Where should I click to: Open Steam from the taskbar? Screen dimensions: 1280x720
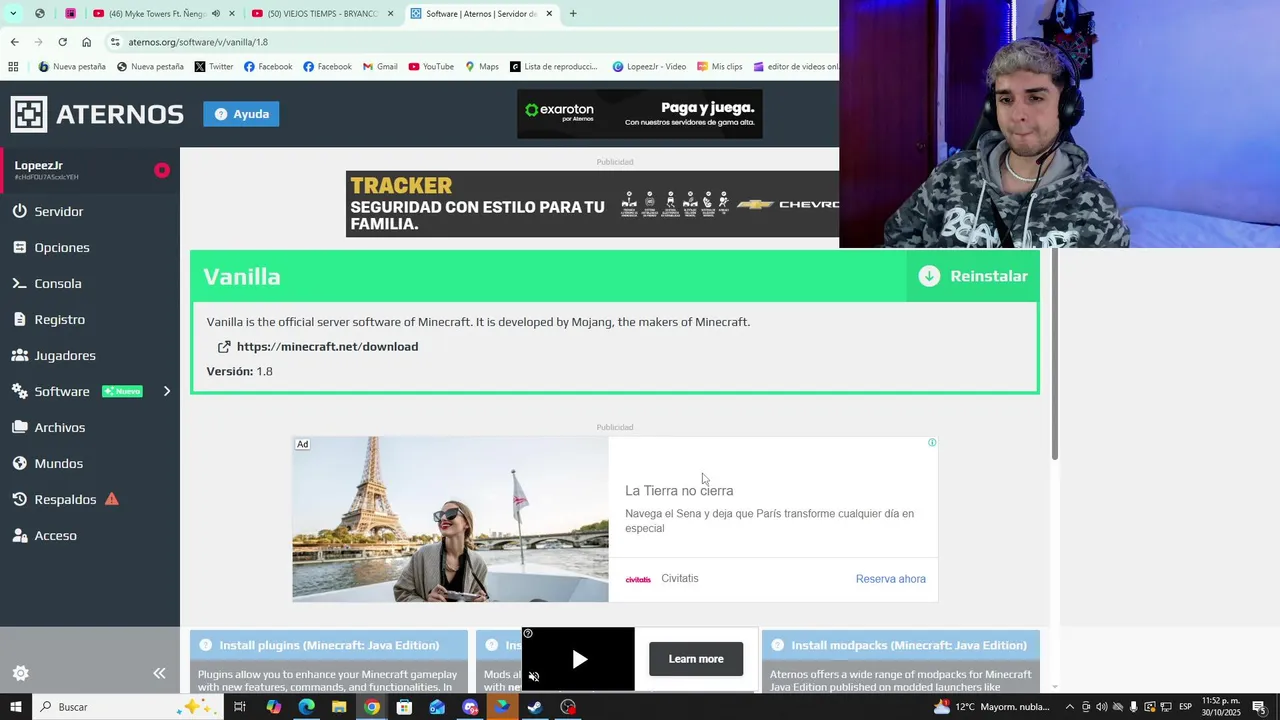tap(535, 707)
